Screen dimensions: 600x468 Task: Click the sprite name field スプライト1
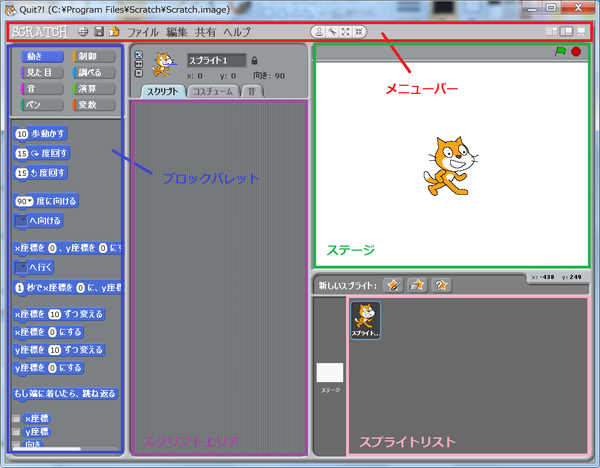coord(217,60)
